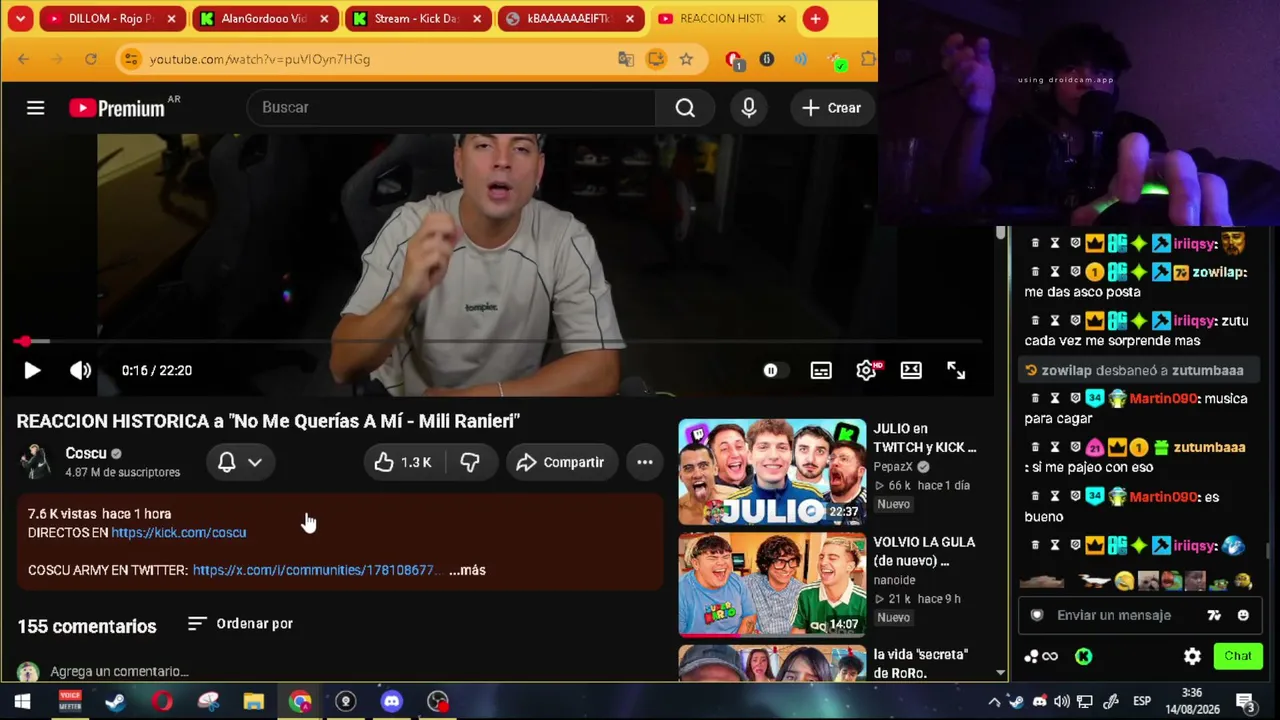The height and width of the screenshot is (720, 1280).
Task: Open the PepazX channel name
Action: pyautogui.click(x=895, y=467)
